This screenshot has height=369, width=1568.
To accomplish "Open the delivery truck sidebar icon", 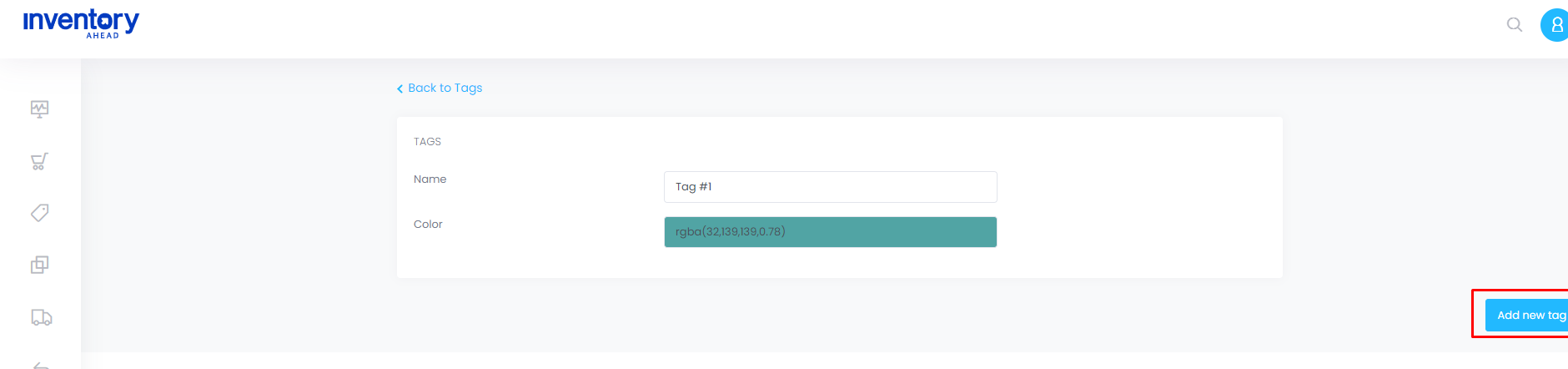I will tap(41, 317).
